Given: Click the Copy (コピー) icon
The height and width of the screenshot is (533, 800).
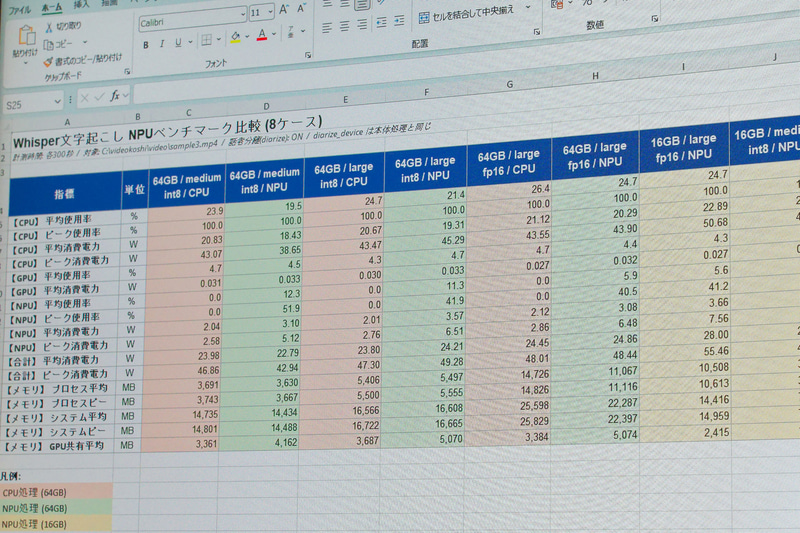Looking at the screenshot, I should pyautogui.click(x=48, y=45).
